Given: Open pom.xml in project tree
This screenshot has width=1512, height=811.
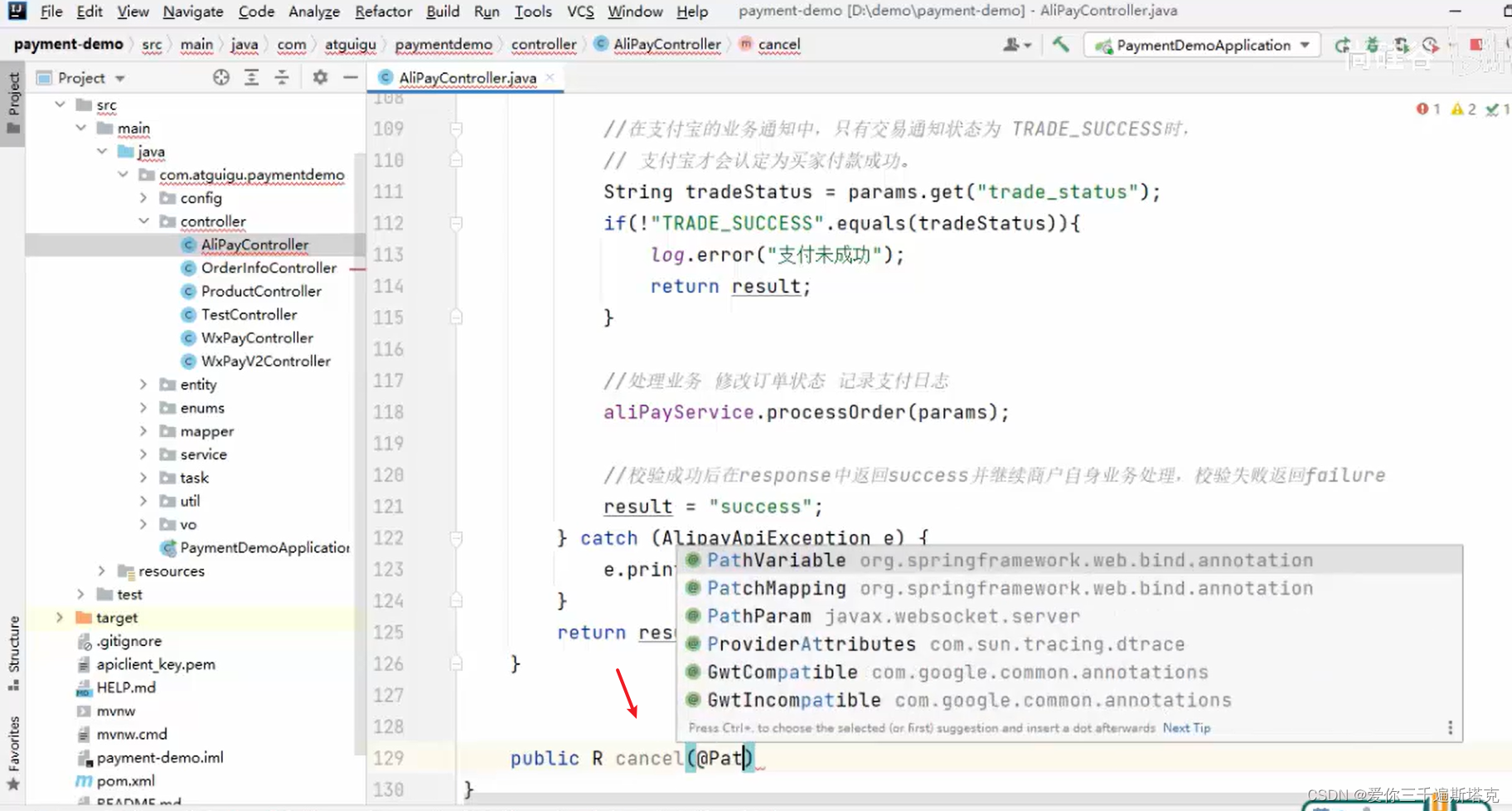Looking at the screenshot, I should [125, 780].
